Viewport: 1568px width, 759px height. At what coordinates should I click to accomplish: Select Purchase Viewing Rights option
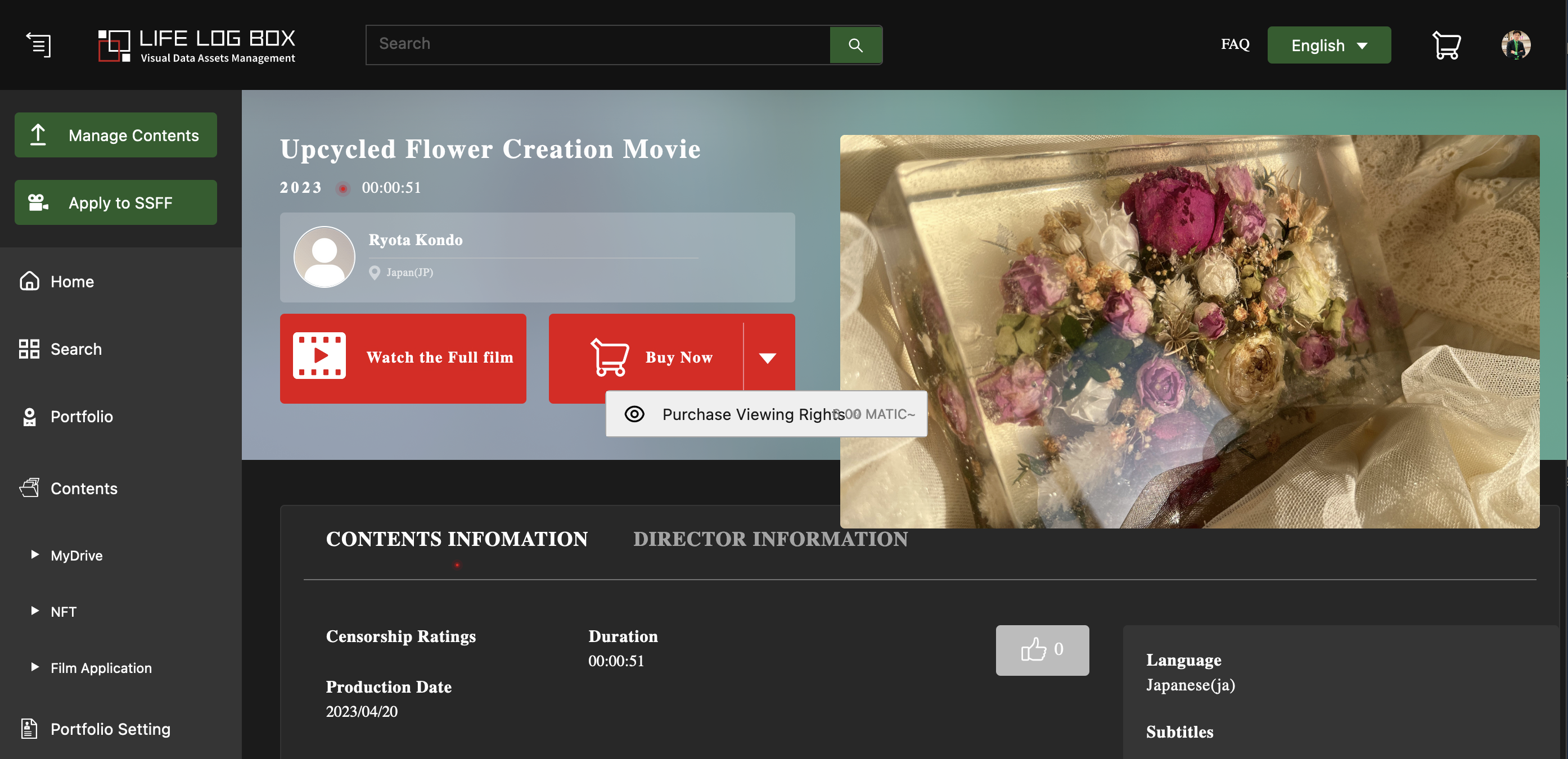(x=753, y=414)
